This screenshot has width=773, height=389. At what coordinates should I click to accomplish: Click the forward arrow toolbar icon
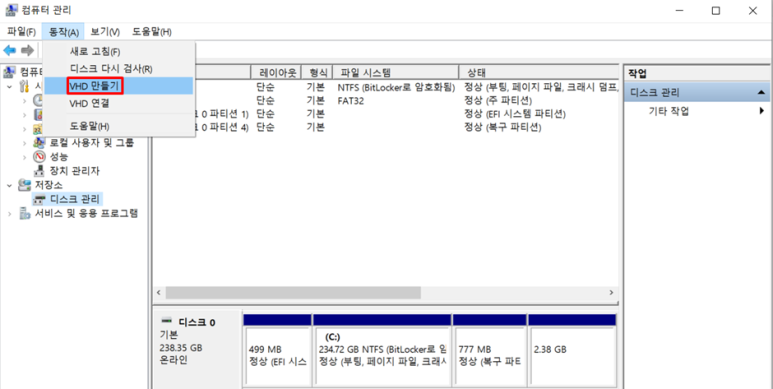28,50
